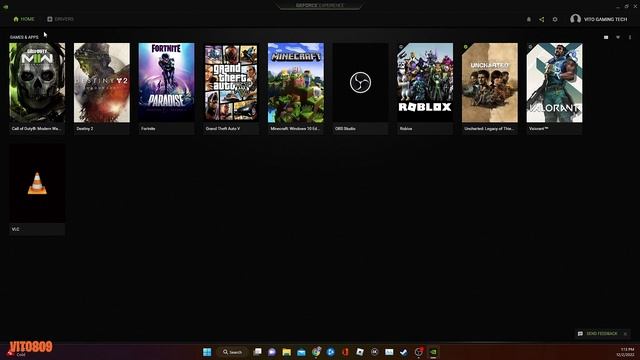Click the Send Feedback button
640x360 pixels.
[x=598, y=334]
